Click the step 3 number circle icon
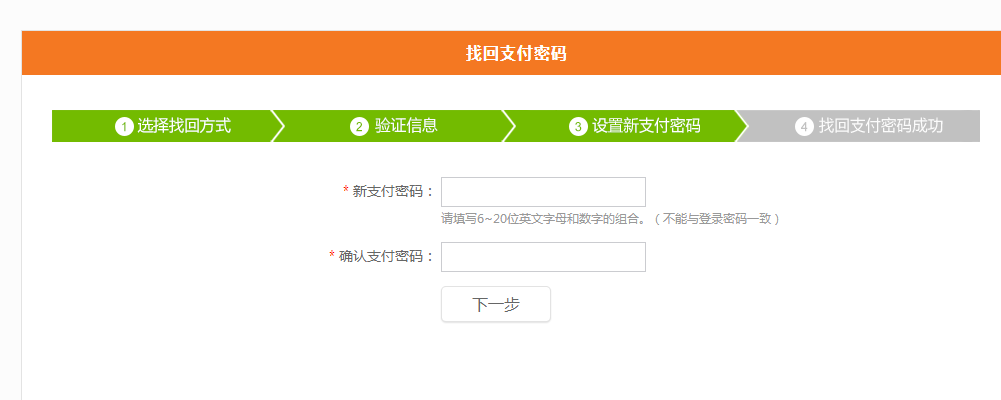Image resolution: width=1001 pixels, height=400 pixels. tap(578, 126)
